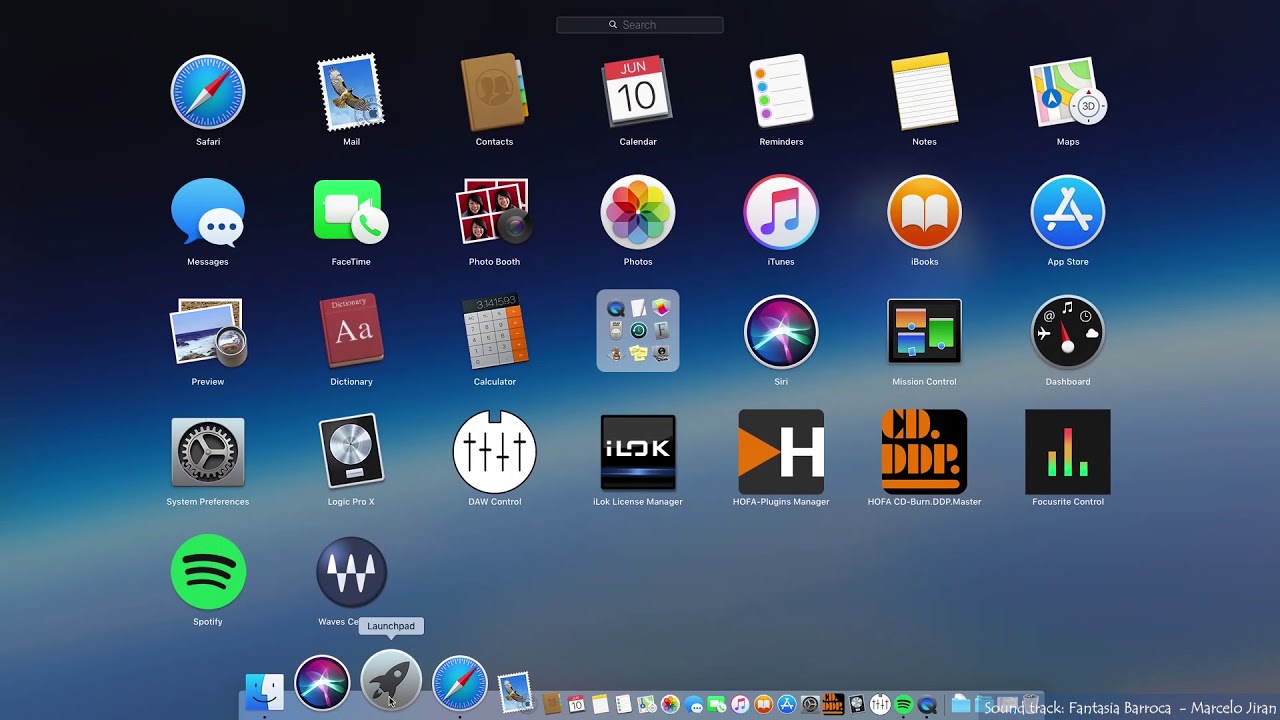This screenshot has width=1280, height=720.
Task: Launch Logic Pro X
Action: pyautogui.click(x=351, y=452)
